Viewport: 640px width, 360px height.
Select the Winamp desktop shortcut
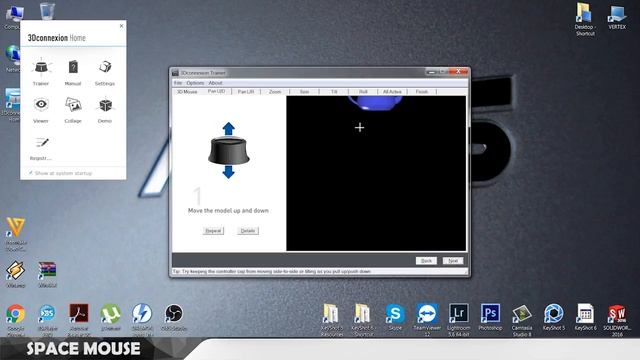(16, 274)
